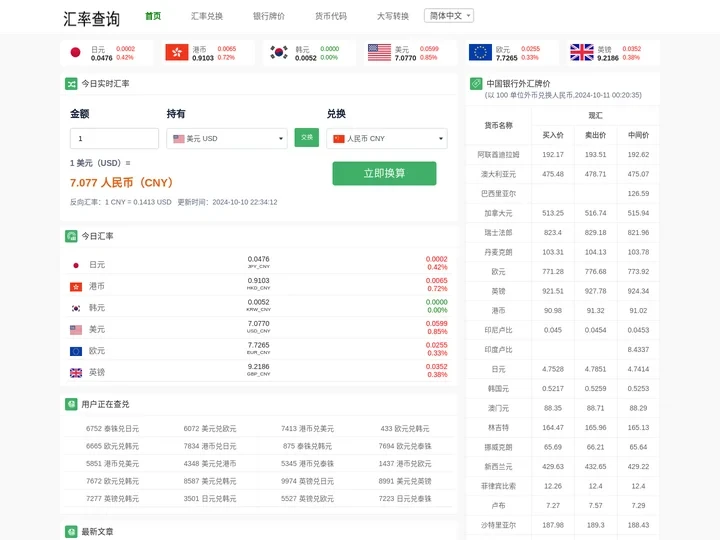Click the South Korea flag in top ticker
720x540 pixels.
coord(279,52)
